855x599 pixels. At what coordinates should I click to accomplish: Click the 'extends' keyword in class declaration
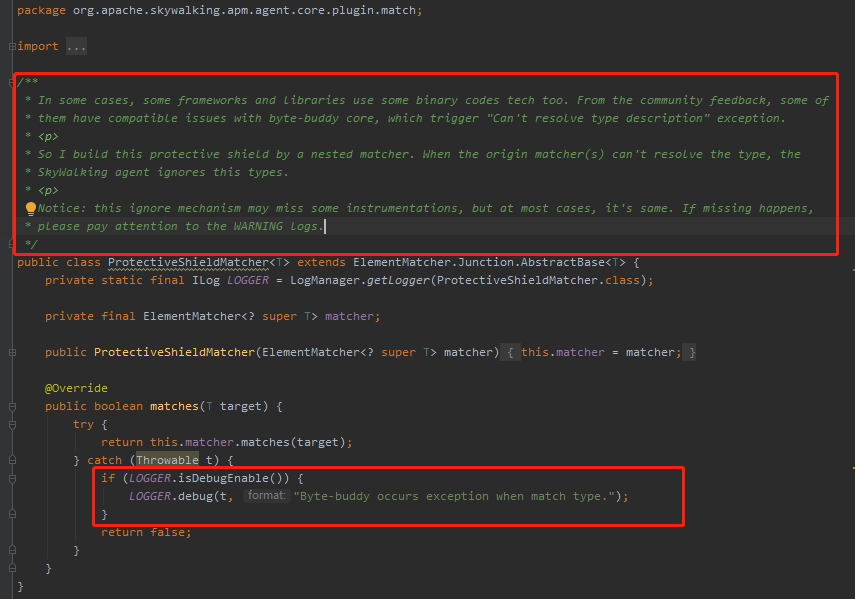tap(321, 262)
